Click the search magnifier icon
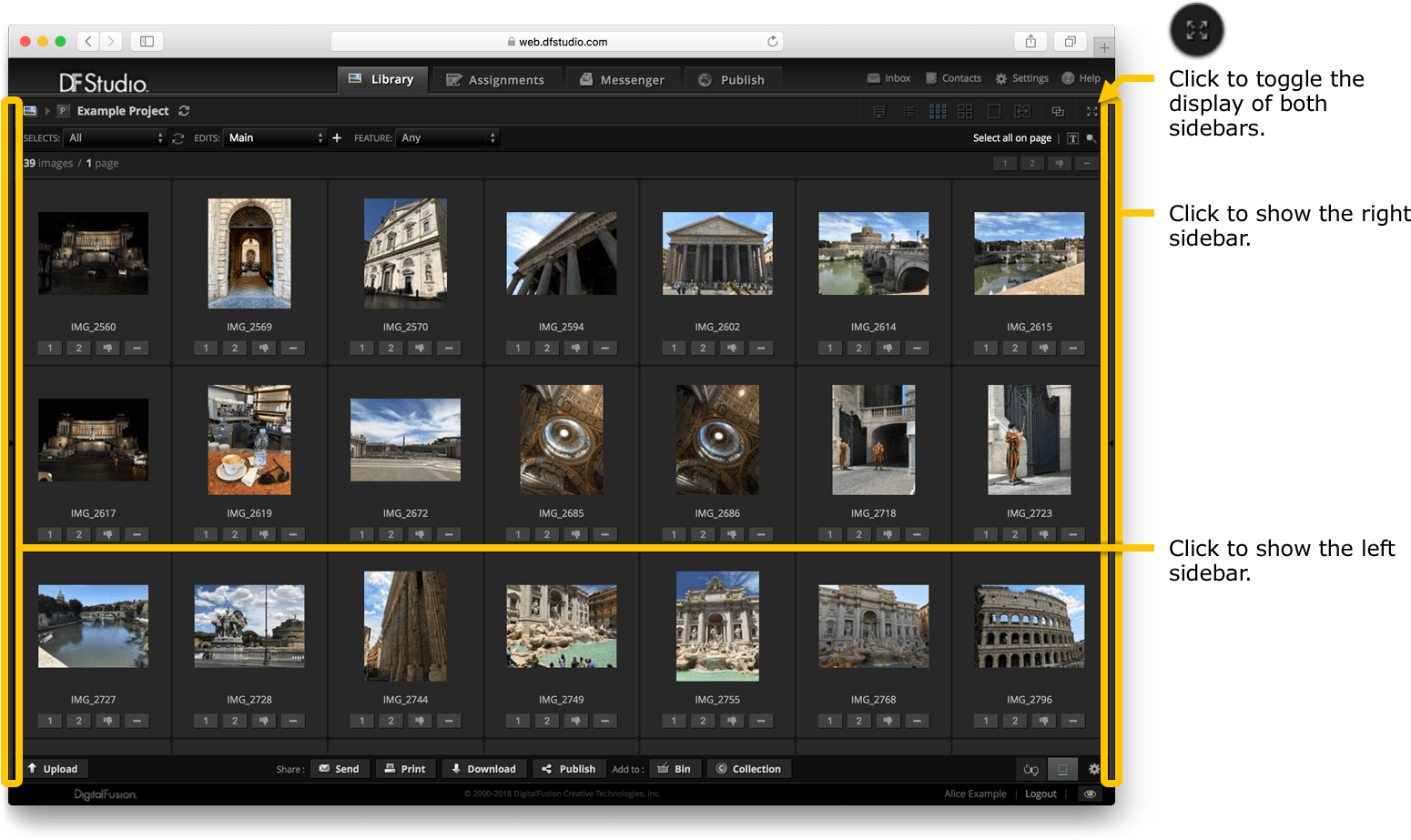 click(x=1091, y=138)
